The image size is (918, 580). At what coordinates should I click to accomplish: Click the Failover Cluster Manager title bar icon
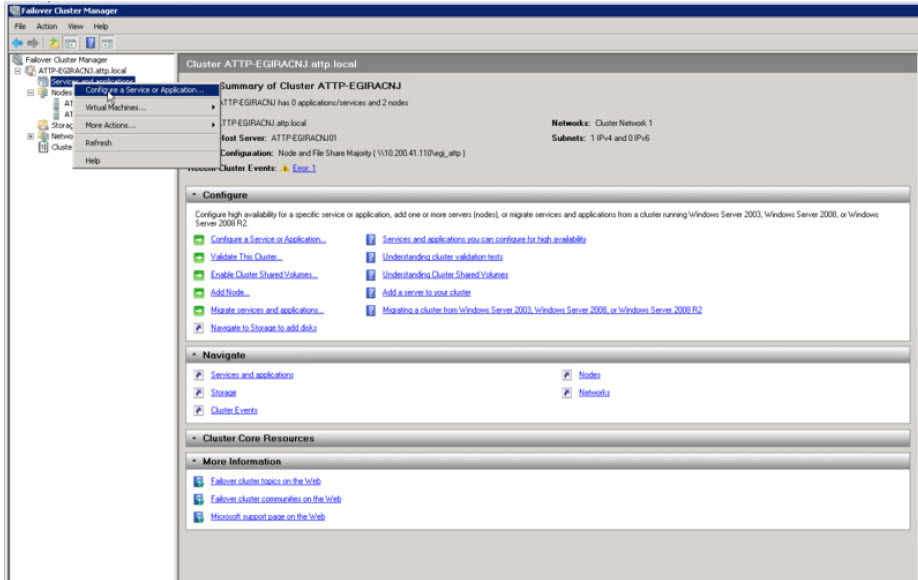14,10
